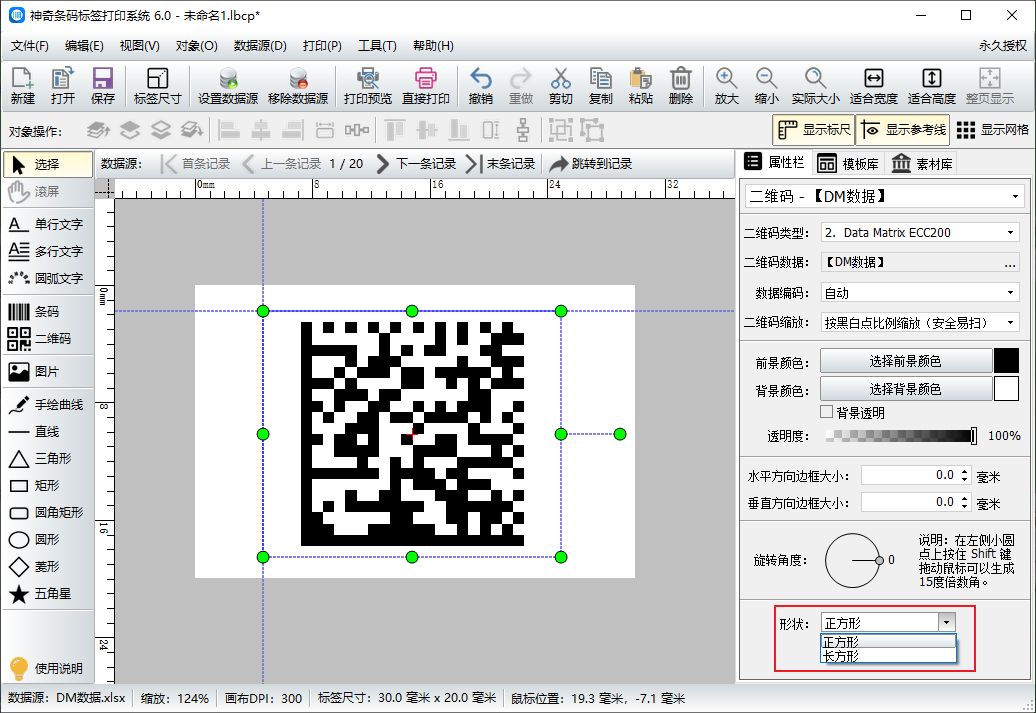Click 选择前景颜色 button
The image size is (1036, 713).
pyautogui.click(x=906, y=361)
